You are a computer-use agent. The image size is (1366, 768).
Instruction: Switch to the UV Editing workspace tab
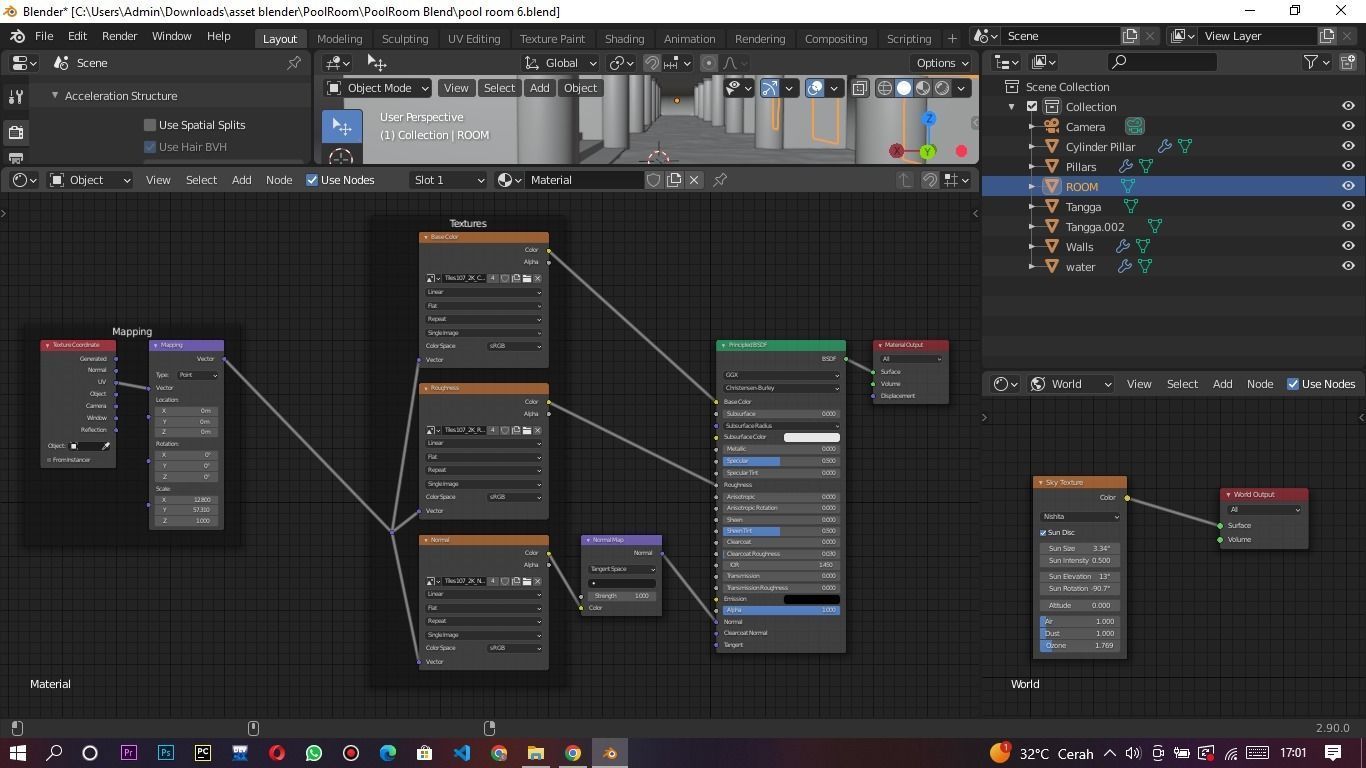[x=474, y=39]
